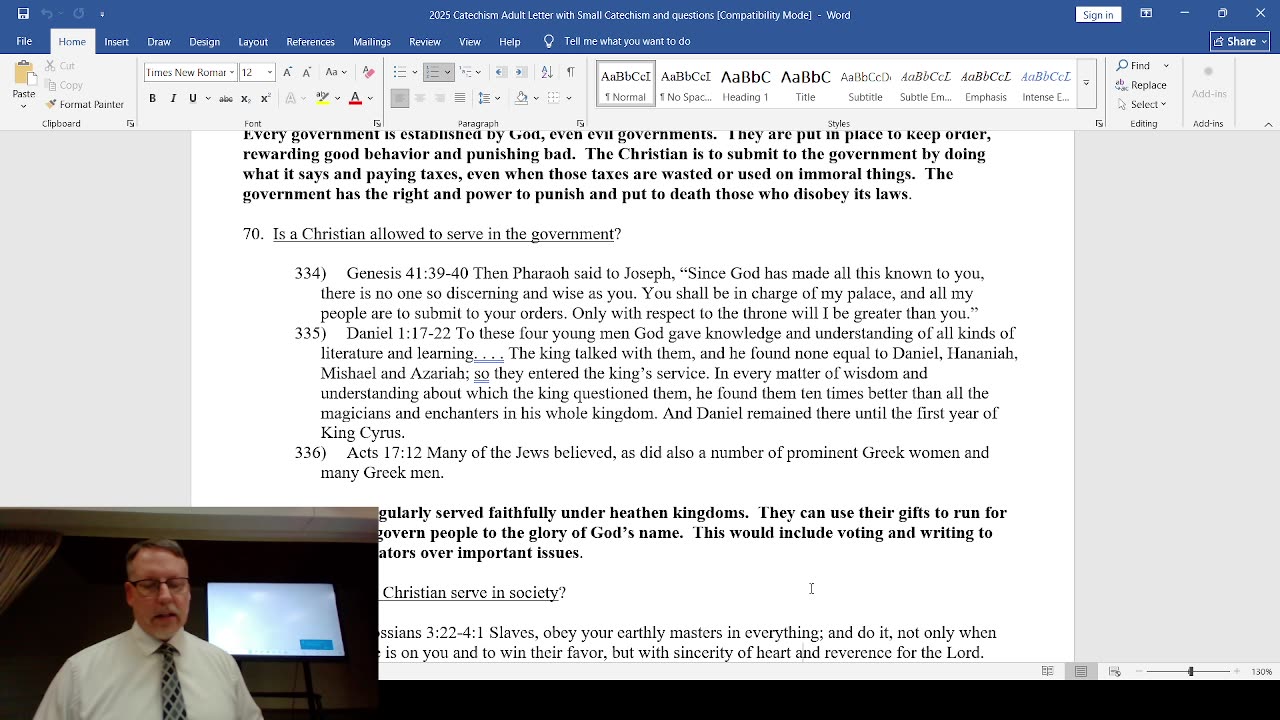Apply subscript formatting
The image size is (1280, 720).
coord(247,98)
